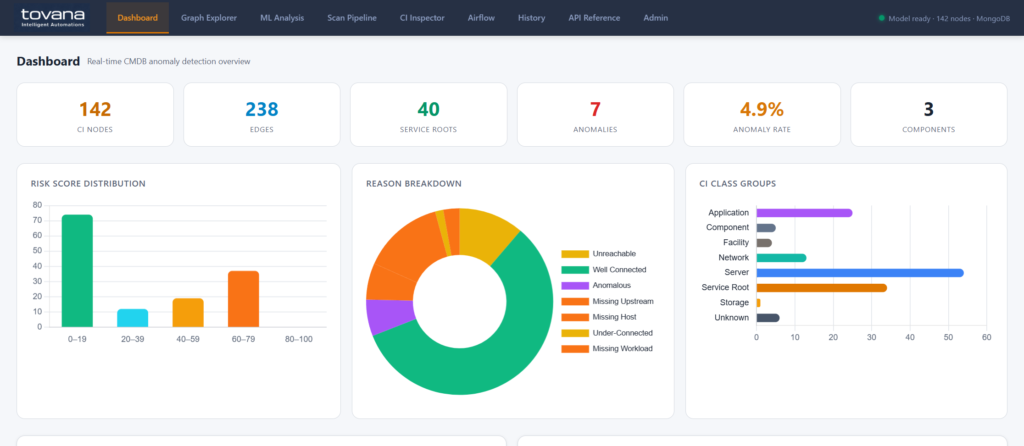The width and height of the screenshot is (1024, 446).
Task: Click the Unreachable legend color box
Action: click(x=575, y=254)
